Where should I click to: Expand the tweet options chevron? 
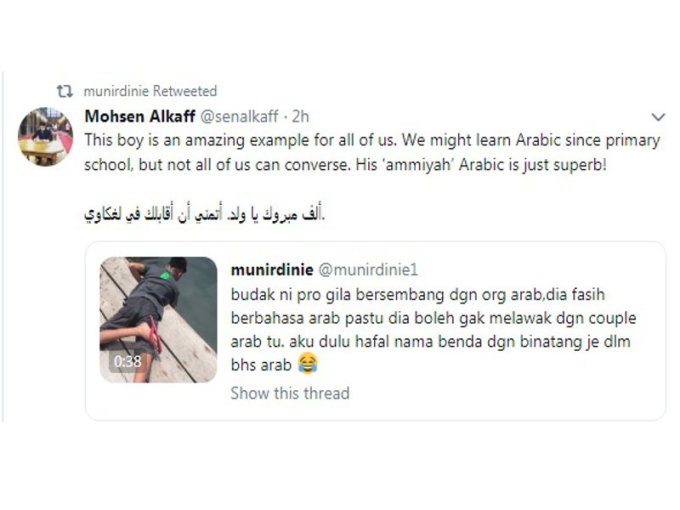pos(658,117)
